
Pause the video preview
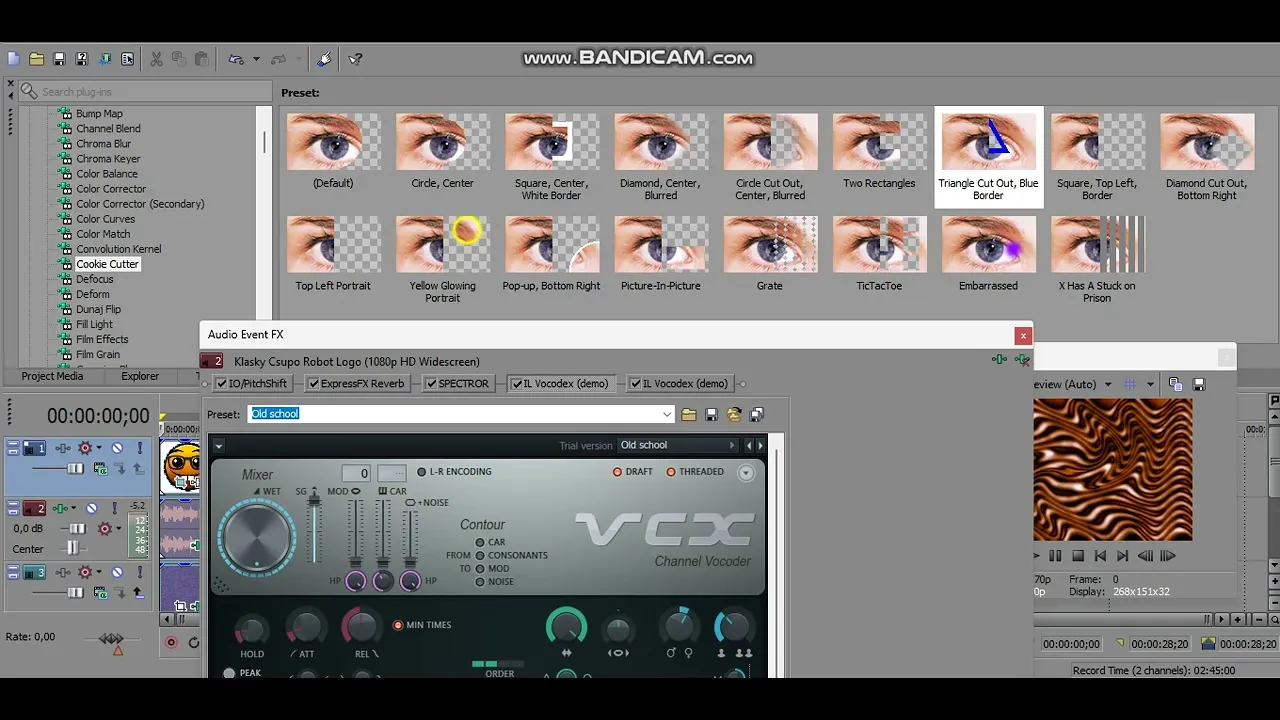(x=1055, y=556)
